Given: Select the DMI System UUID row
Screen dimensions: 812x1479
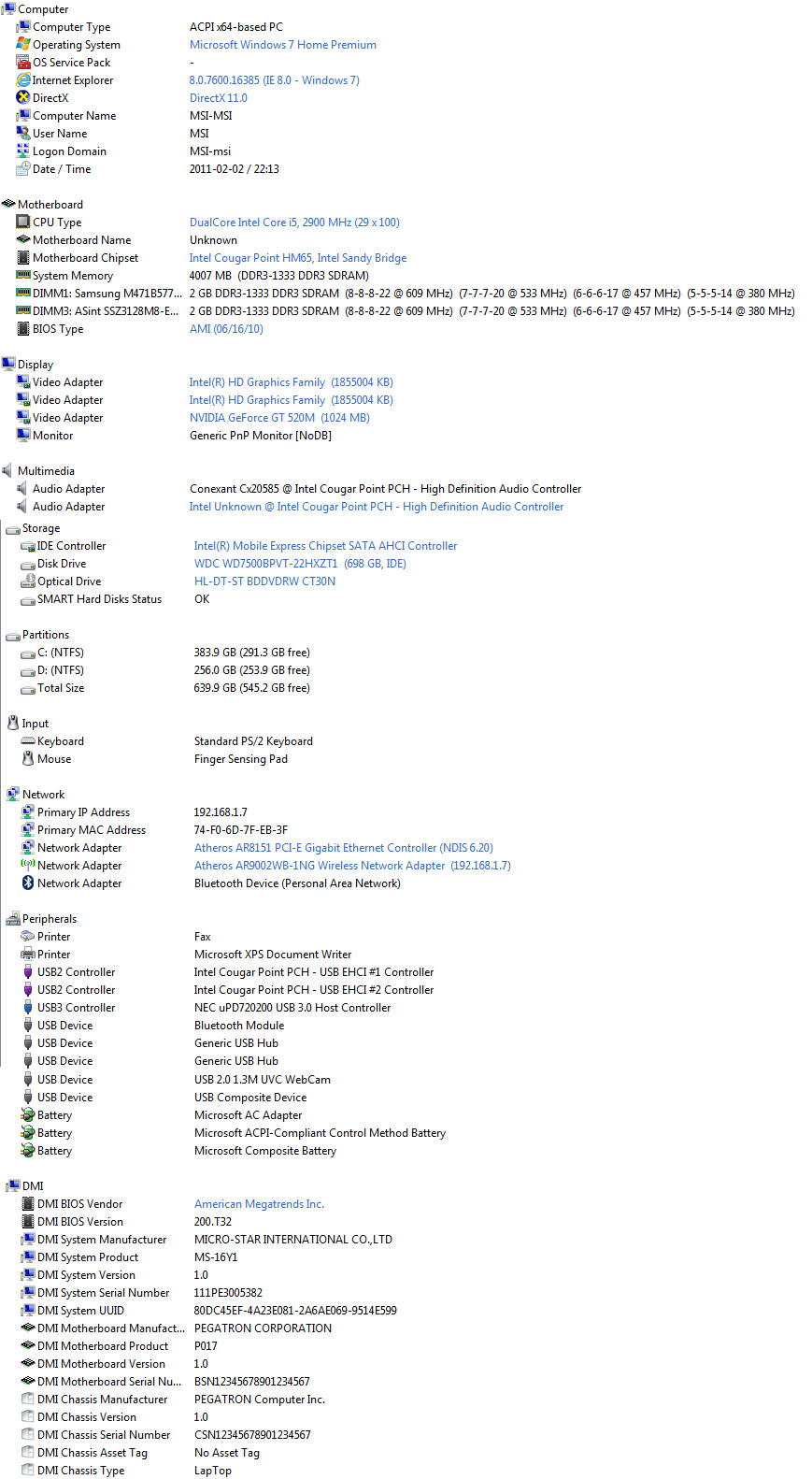Looking at the screenshot, I should pyautogui.click(x=209, y=1311).
